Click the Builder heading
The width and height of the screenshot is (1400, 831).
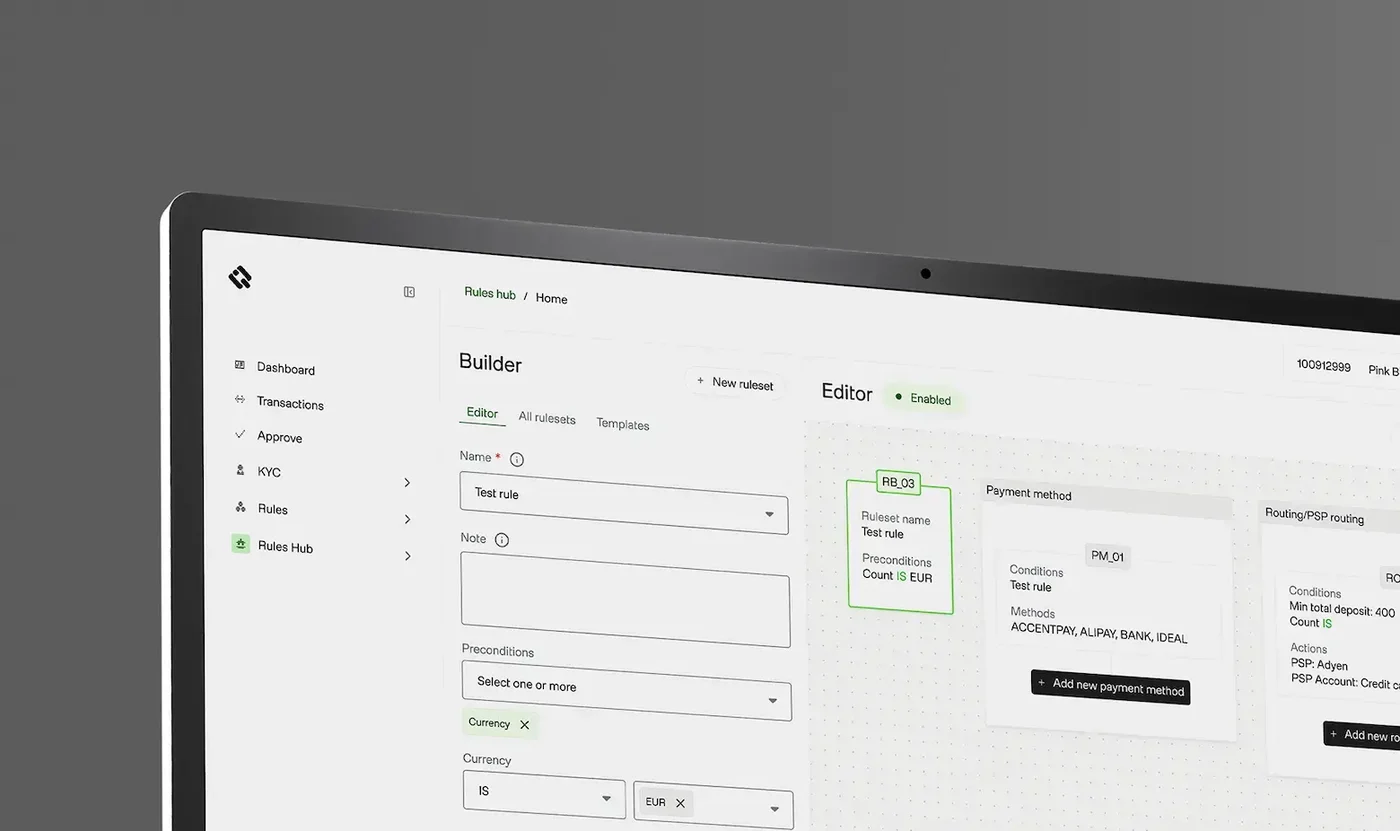tap(490, 363)
